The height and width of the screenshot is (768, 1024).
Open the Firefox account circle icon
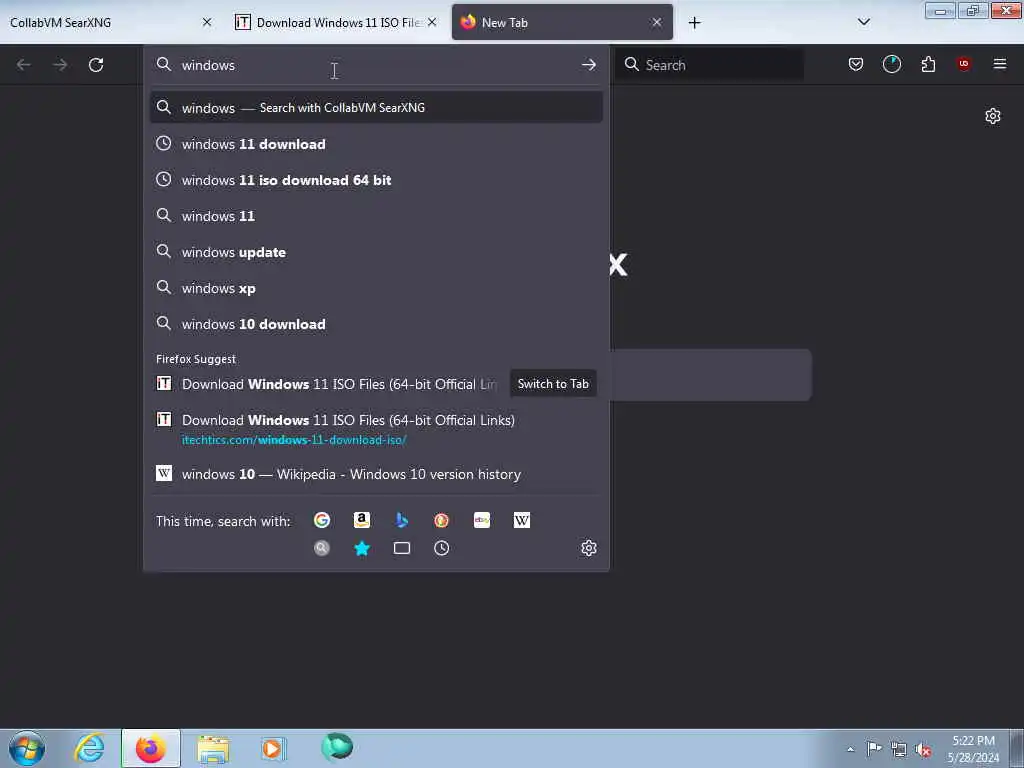[x=891, y=64]
